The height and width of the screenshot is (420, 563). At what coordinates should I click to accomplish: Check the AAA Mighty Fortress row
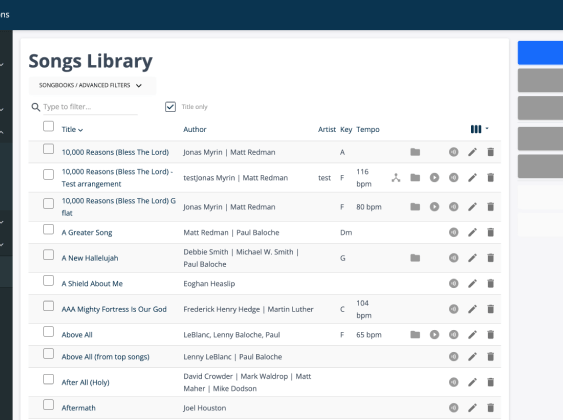pyautogui.click(x=48, y=306)
